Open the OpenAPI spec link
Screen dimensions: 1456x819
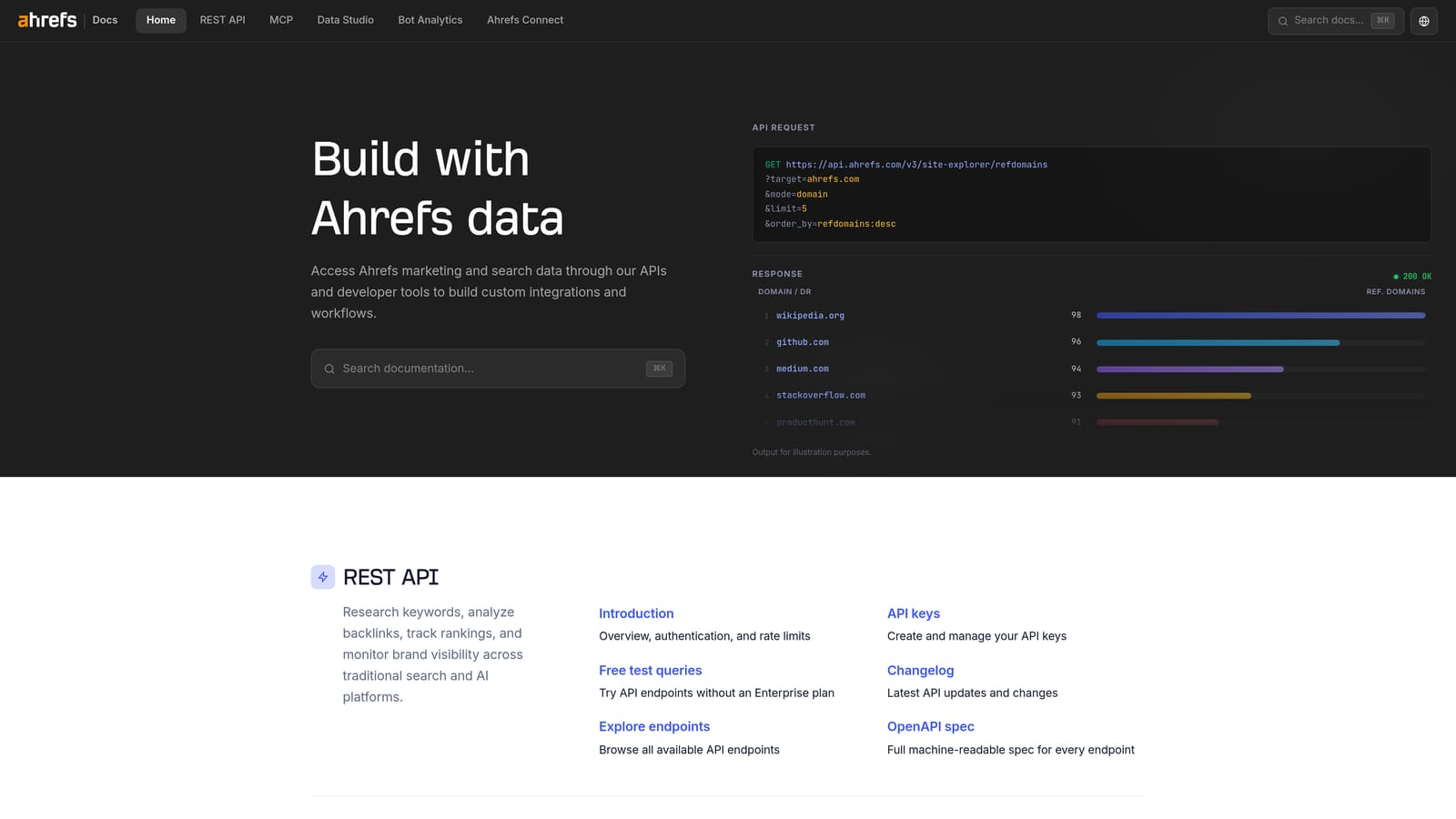(931, 727)
